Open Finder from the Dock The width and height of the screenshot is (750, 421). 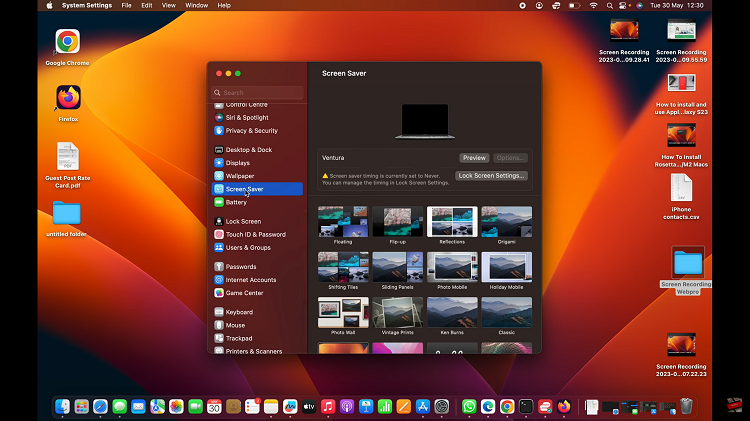(x=63, y=407)
